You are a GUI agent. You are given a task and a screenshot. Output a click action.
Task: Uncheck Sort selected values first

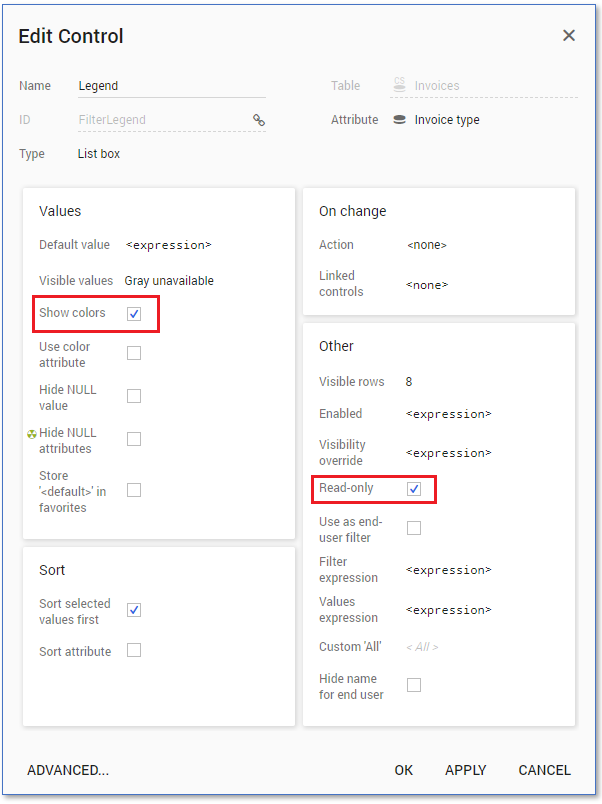(134, 610)
